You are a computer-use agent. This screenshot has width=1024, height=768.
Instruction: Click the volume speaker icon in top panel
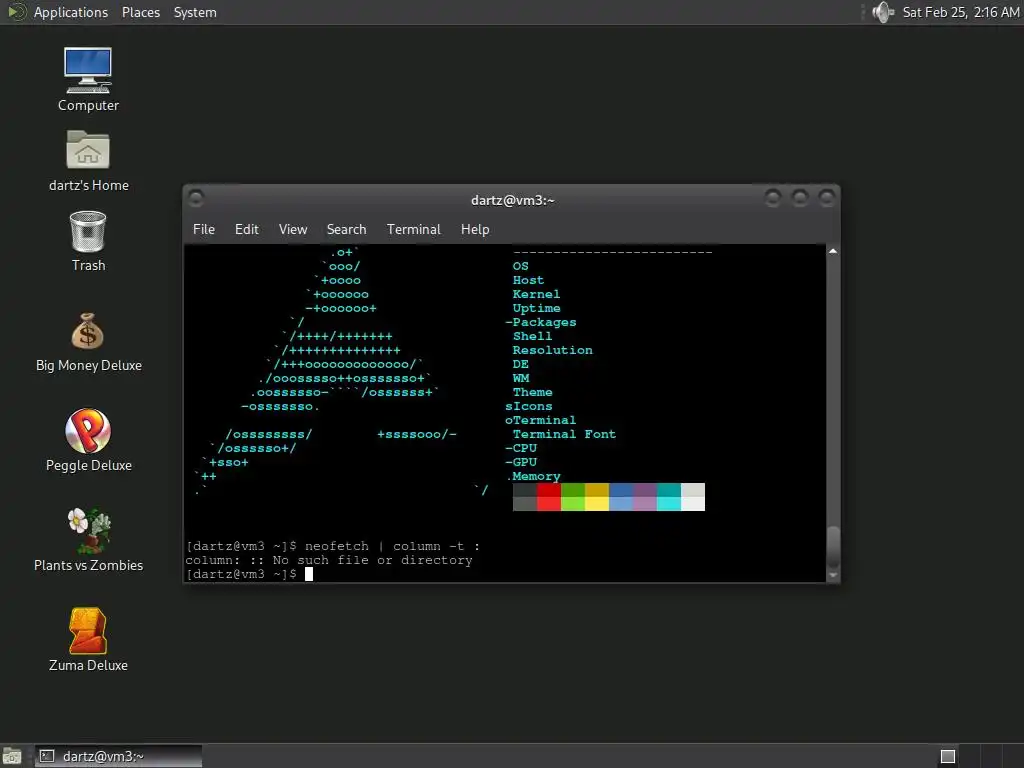(x=882, y=12)
